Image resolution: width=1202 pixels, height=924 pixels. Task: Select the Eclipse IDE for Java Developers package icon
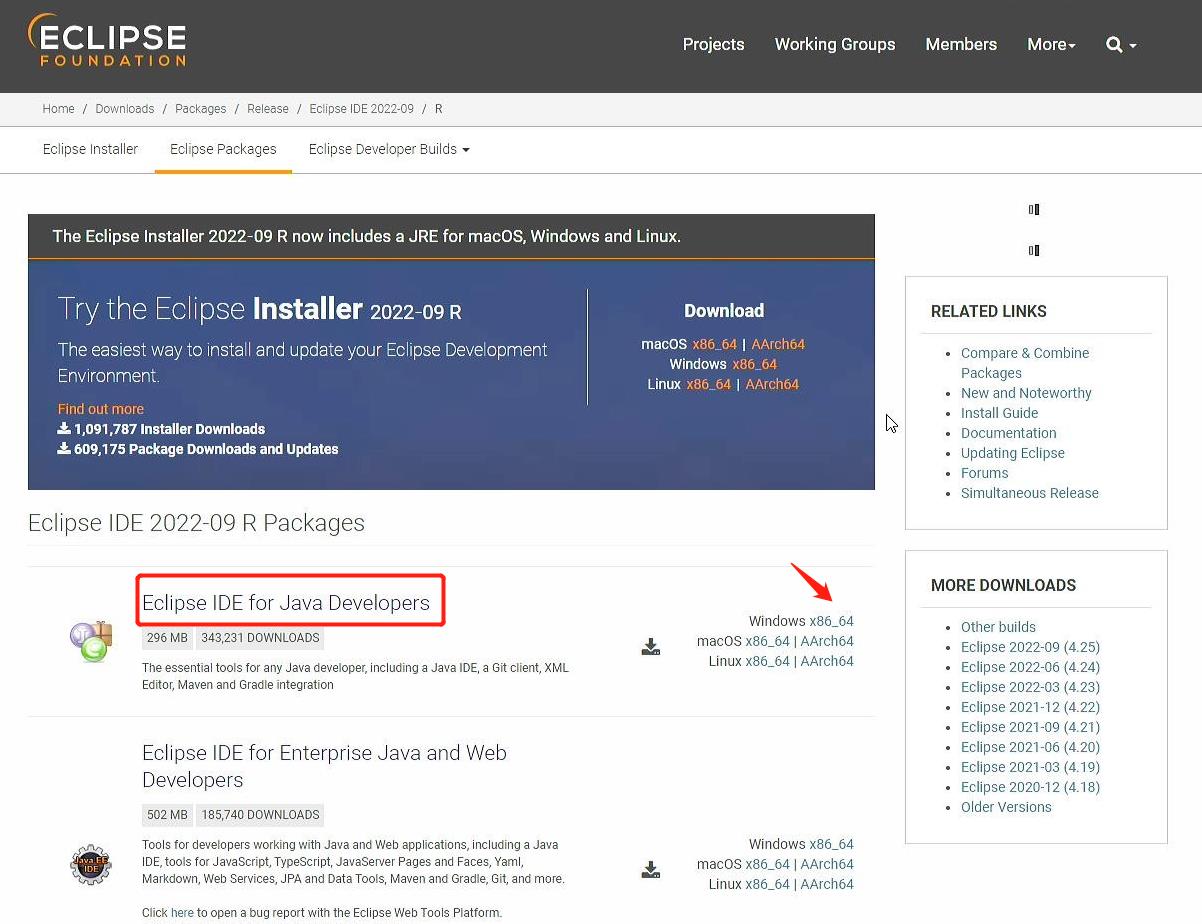pyautogui.click(x=90, y=640)
